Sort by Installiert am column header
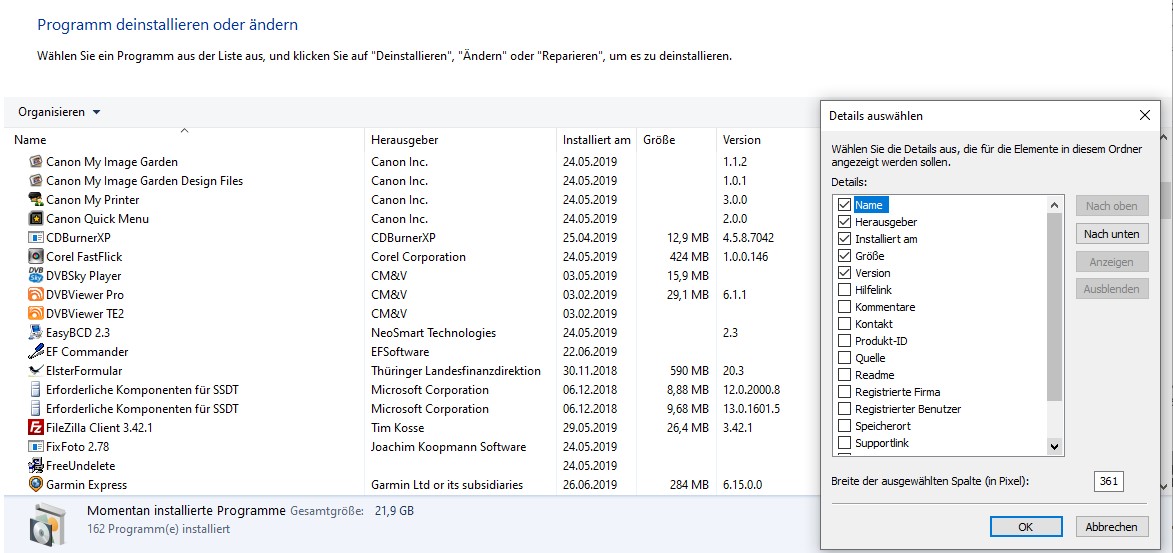Viewport: 1173px width, 553px height. tap(597, 140)
